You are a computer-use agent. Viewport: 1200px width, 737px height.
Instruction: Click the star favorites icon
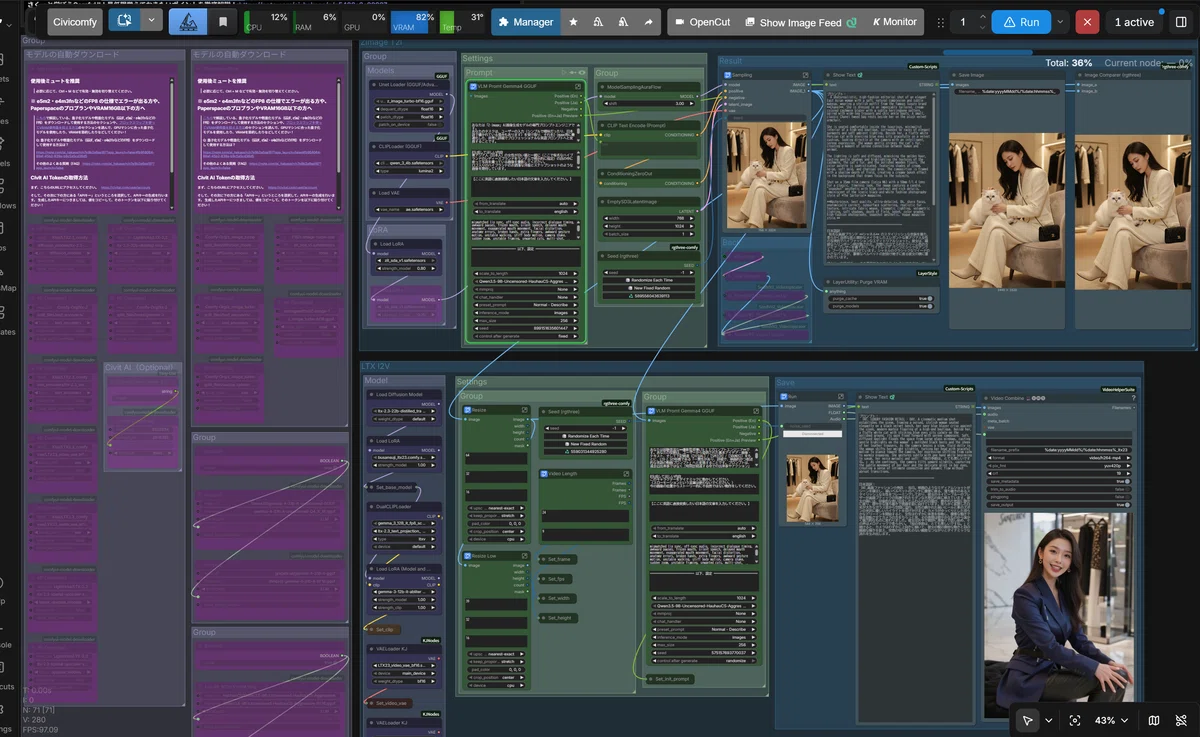(573, 21)
